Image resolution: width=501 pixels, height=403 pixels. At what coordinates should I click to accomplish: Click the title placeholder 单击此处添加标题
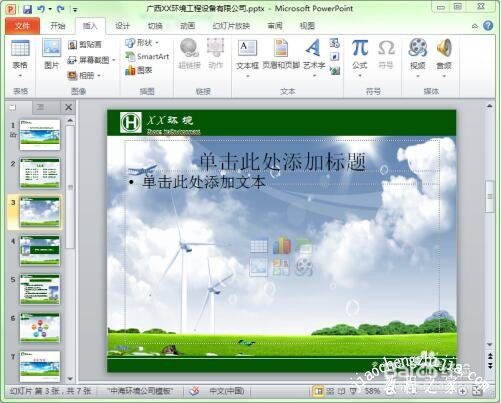click(x=282, y=162)
